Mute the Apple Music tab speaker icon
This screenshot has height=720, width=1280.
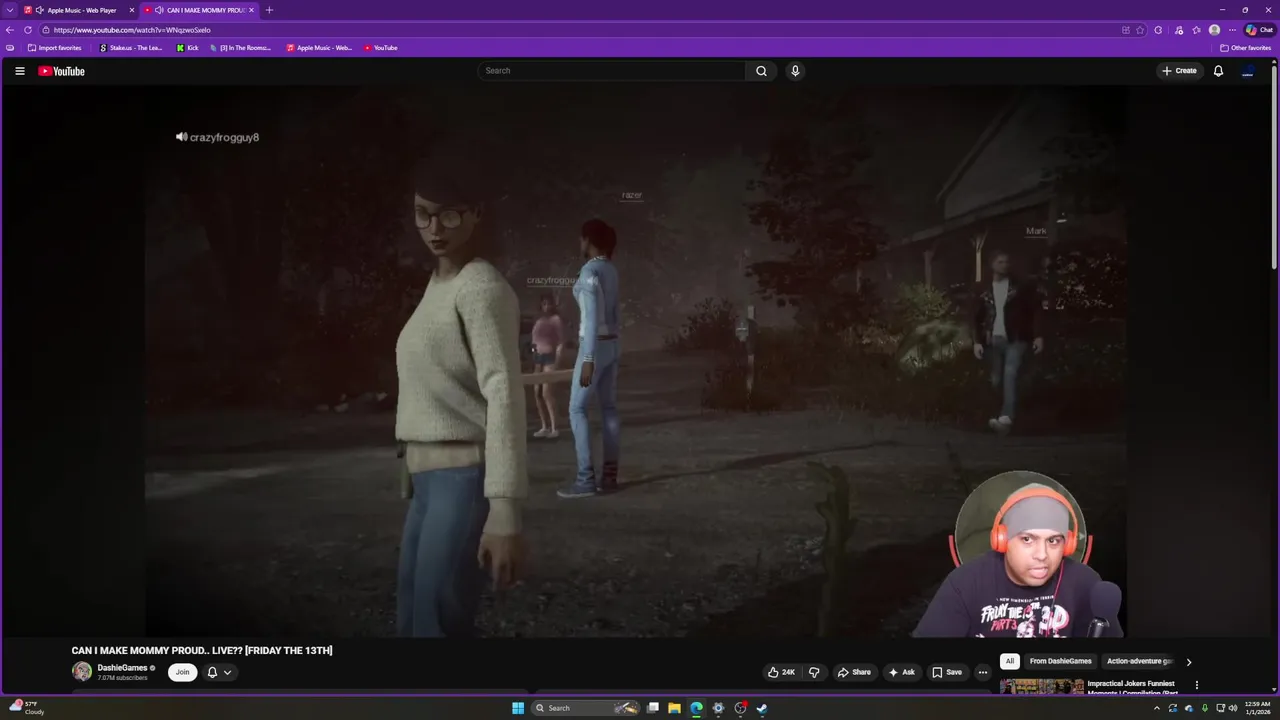(40, 10)
